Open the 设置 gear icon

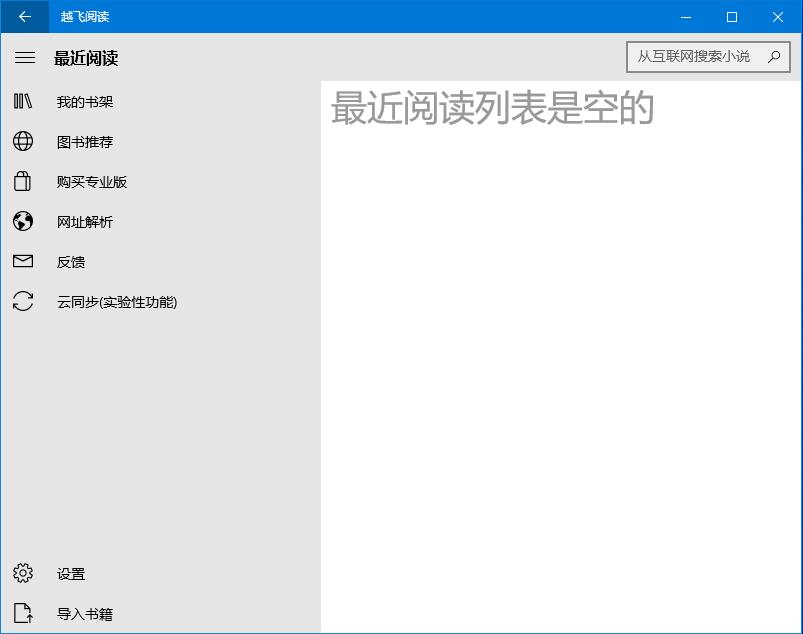point(24,573)
